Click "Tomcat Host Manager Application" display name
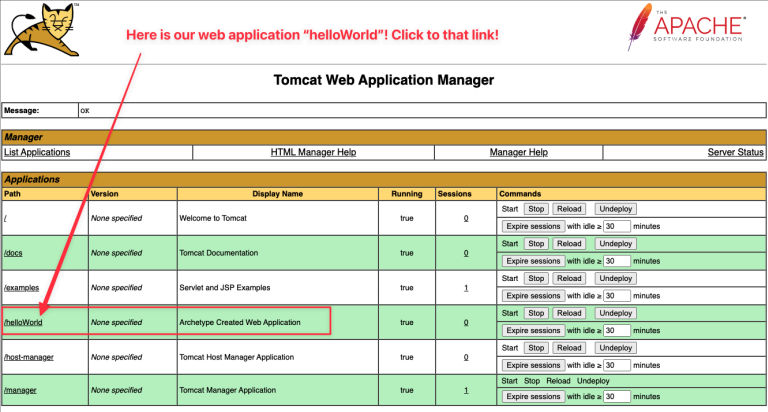Viewport: 768px width, 412px height. click(237, 357)
